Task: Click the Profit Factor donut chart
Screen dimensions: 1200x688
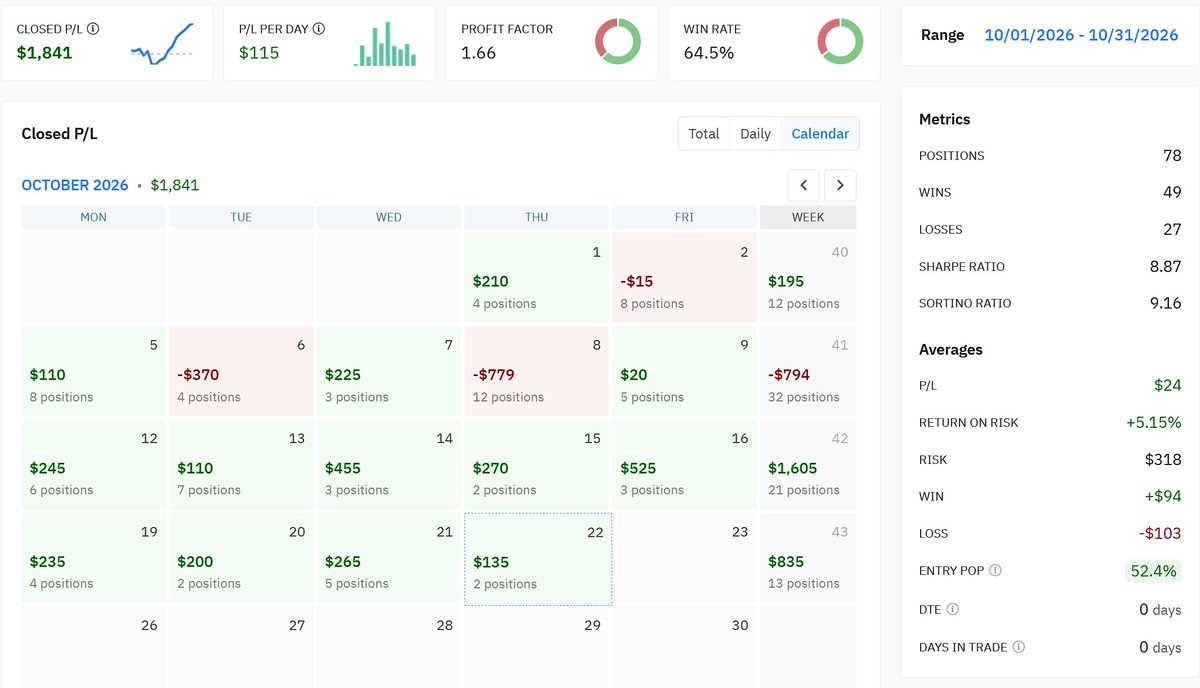Action: 617,42
